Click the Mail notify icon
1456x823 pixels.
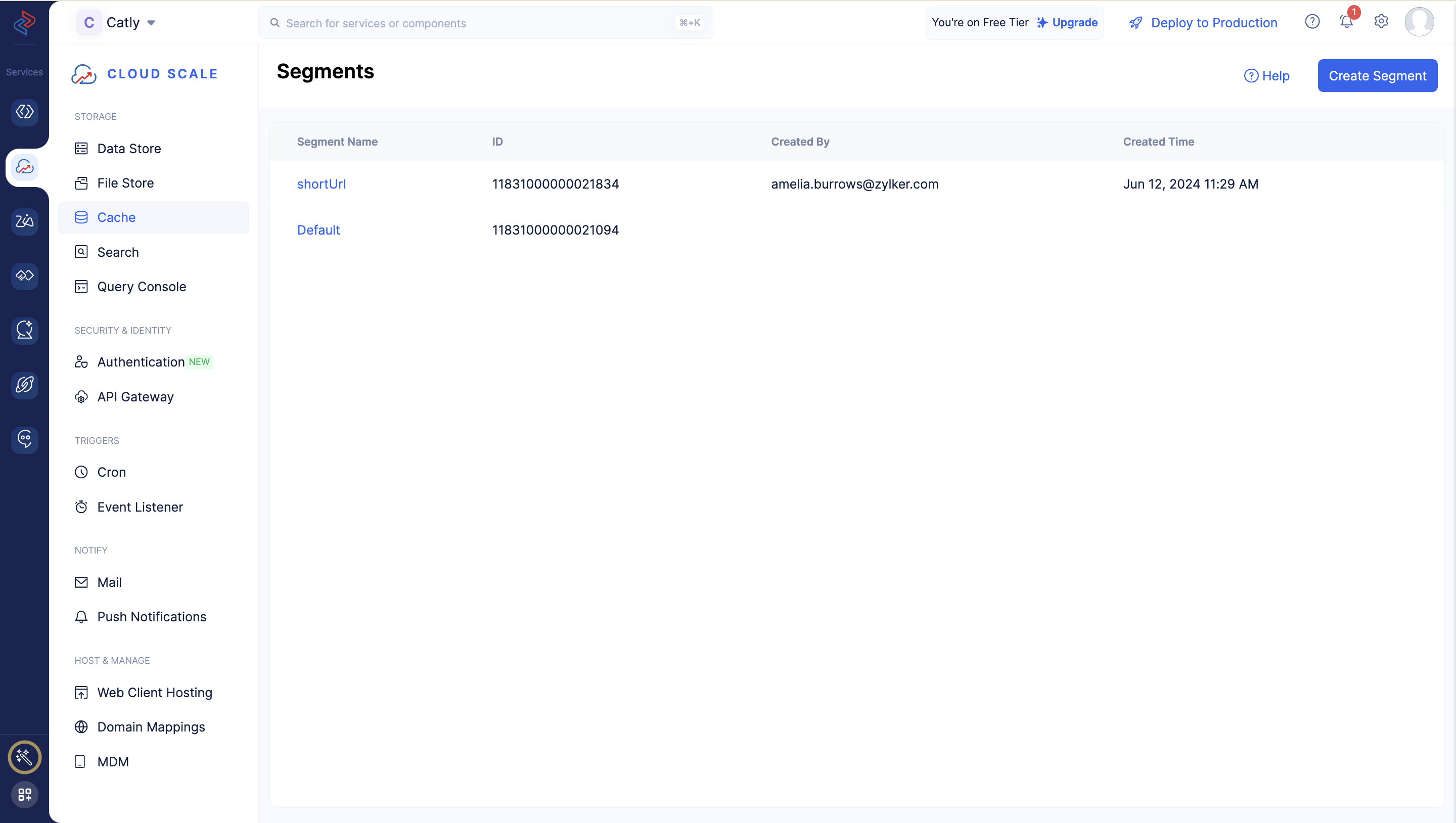82,582
